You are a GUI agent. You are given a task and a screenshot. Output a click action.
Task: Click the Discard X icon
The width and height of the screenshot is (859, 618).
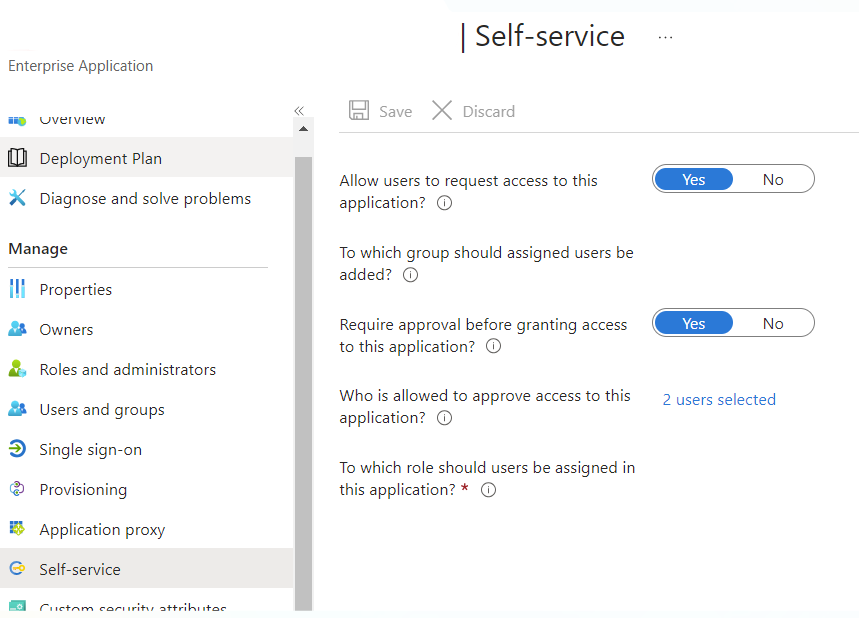point(442,110)
